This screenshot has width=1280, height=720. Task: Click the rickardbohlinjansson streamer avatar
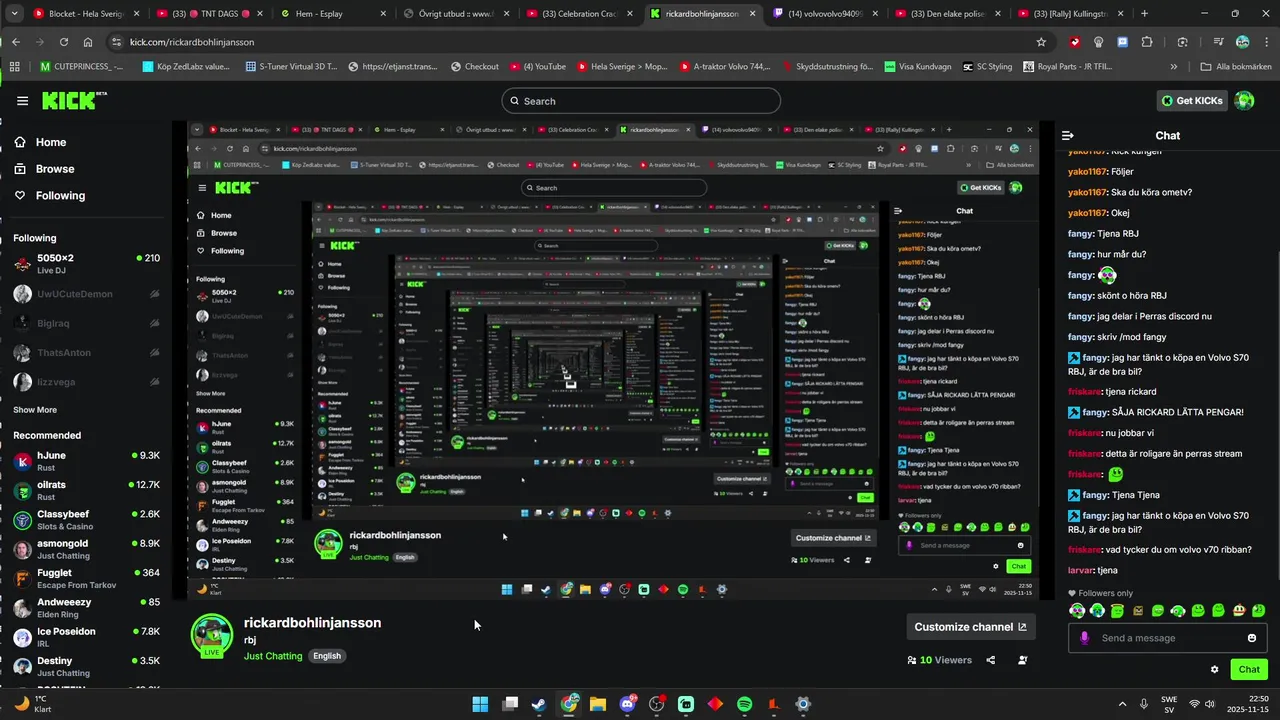212,636
